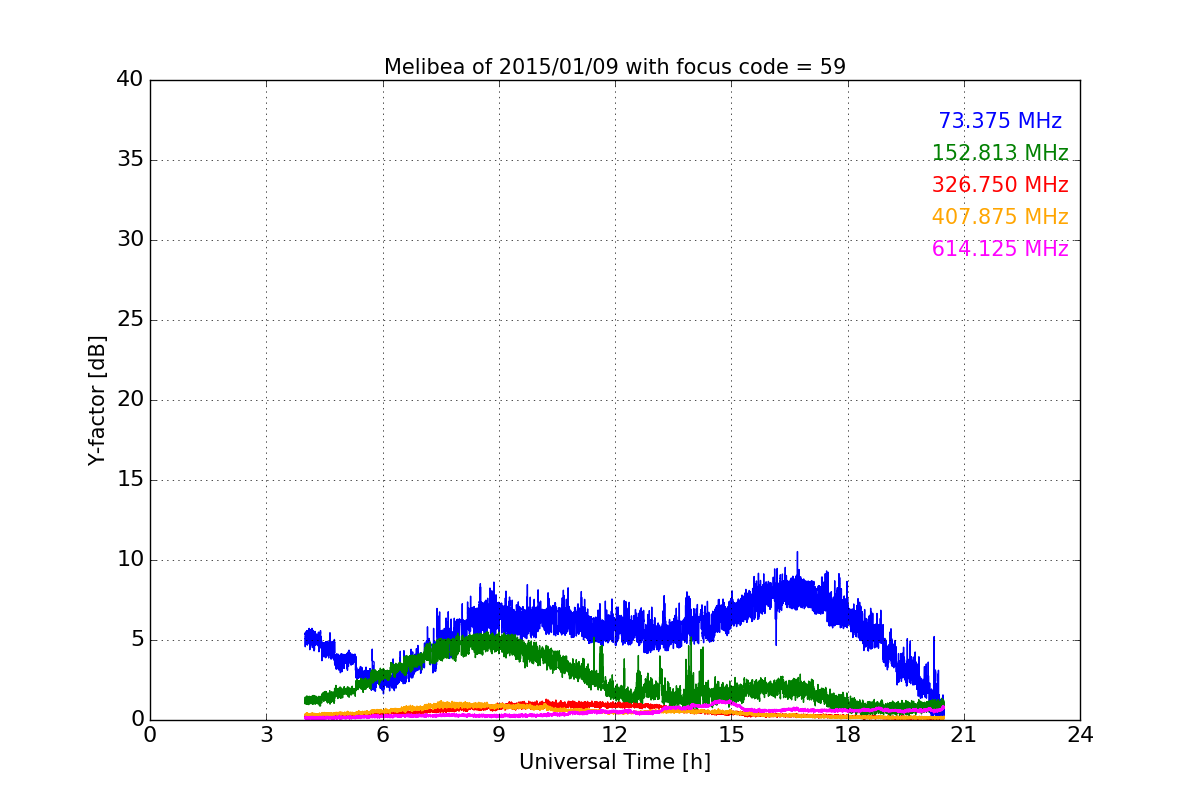Click the y-axis tick label 25

click(x=130, y=320)
